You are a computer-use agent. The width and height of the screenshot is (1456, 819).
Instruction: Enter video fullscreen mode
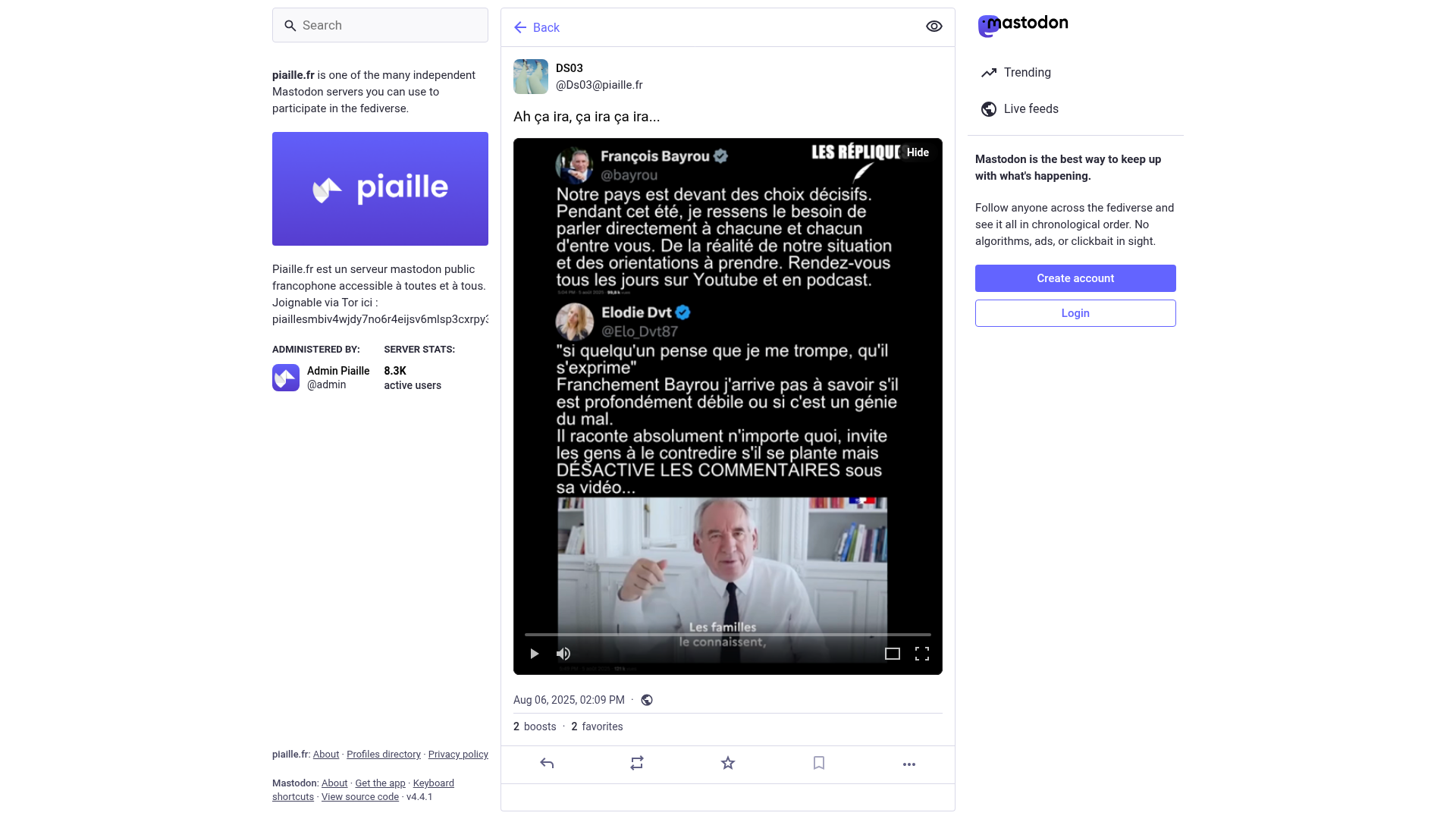(x=922, y=654)
